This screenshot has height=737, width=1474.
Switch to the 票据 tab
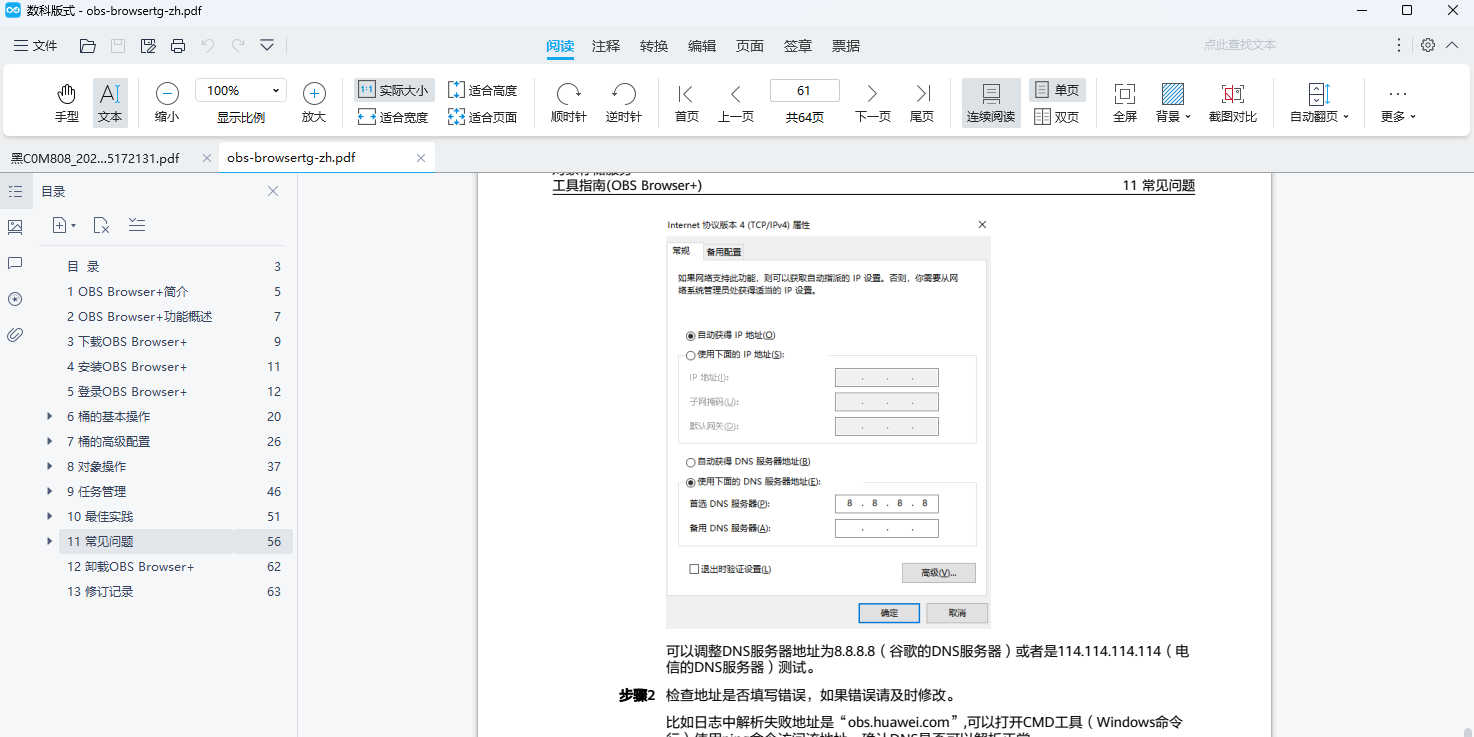[x=846, y=46]
